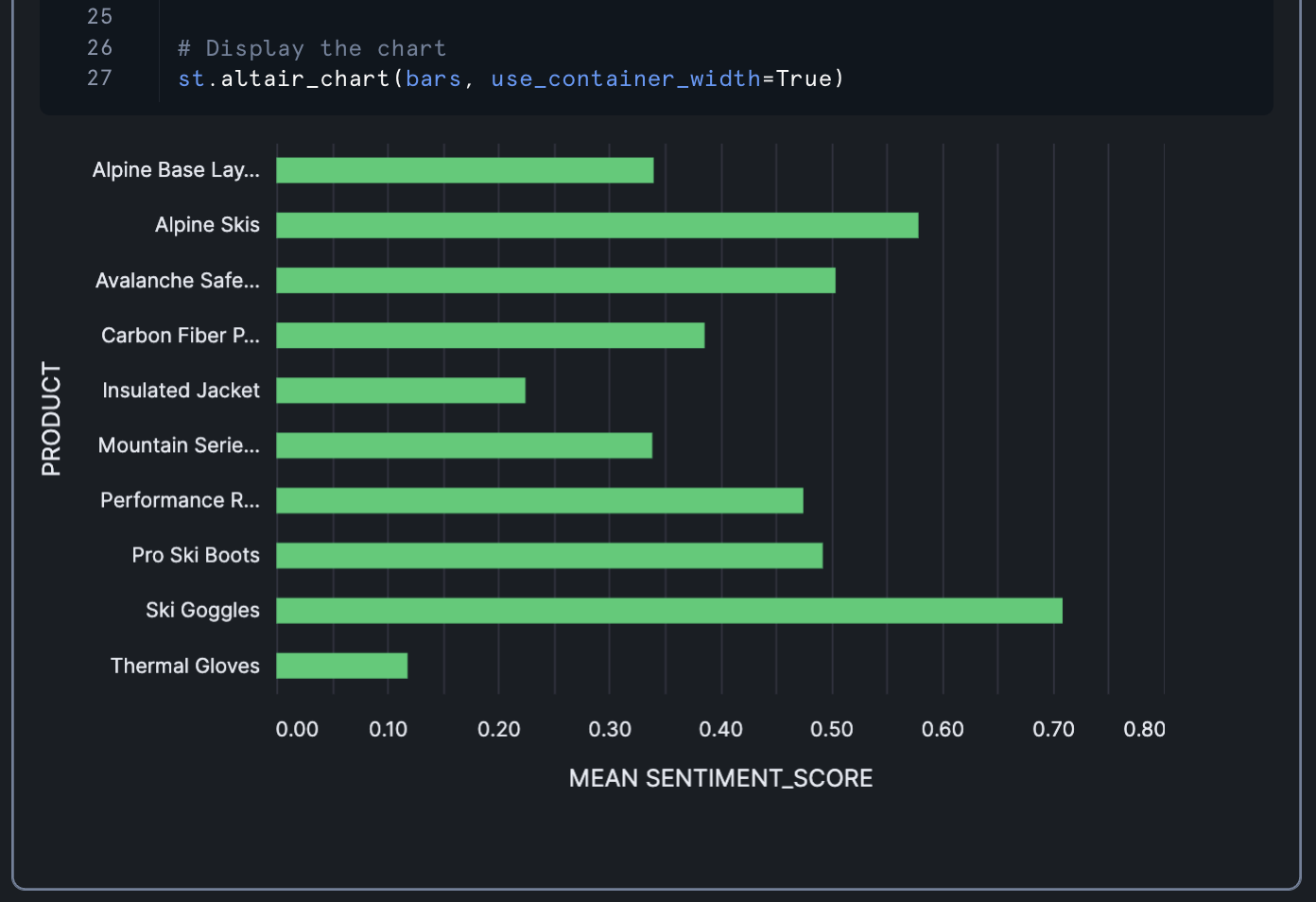Click the 0.50 x-axis tick label
Image resolution: width=1316 pixels, height=902 pixels.
[x=831, y=729]
